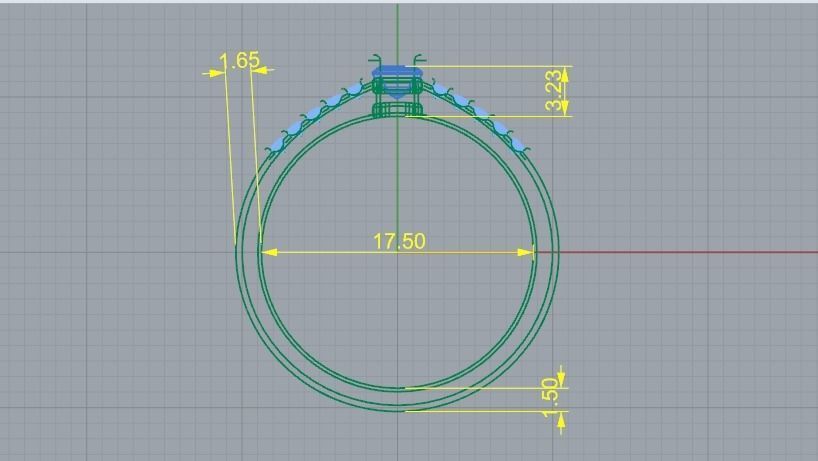Click the red X-axis line
This screenshot has width=818, height=461.
[x=677, y=252]
